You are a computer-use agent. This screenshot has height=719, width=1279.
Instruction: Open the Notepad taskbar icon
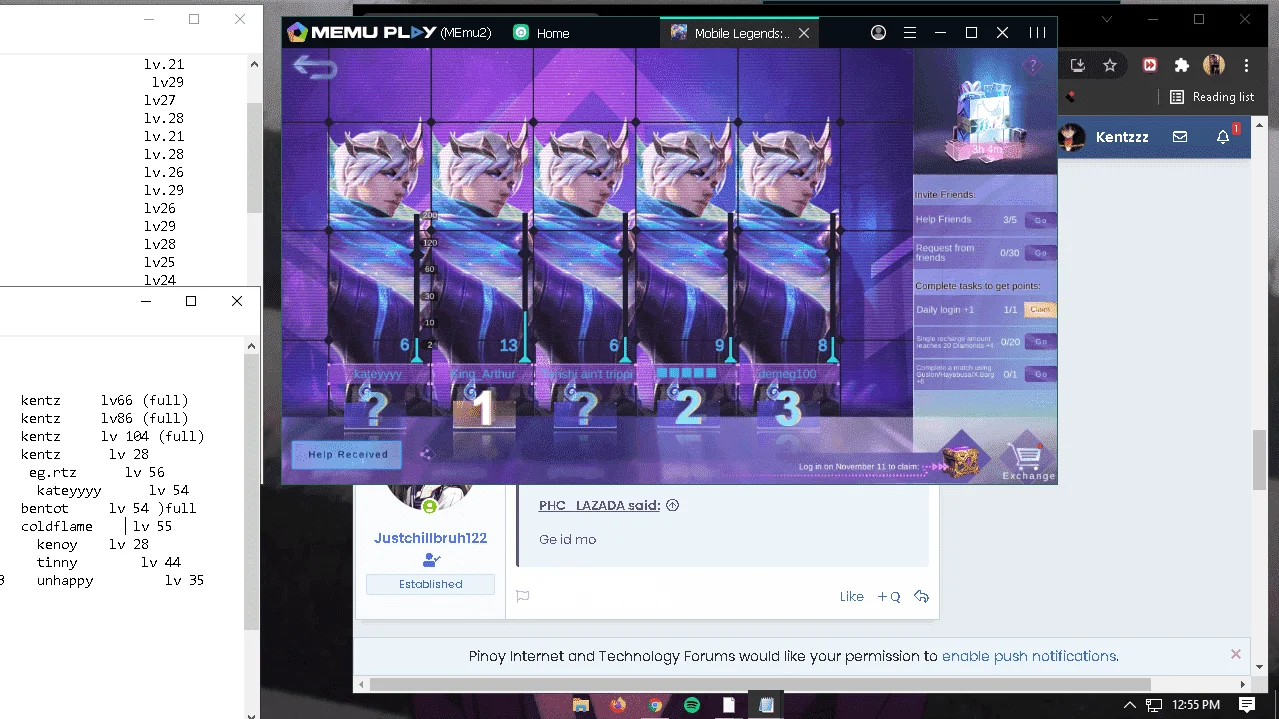[x=767, y=705]
